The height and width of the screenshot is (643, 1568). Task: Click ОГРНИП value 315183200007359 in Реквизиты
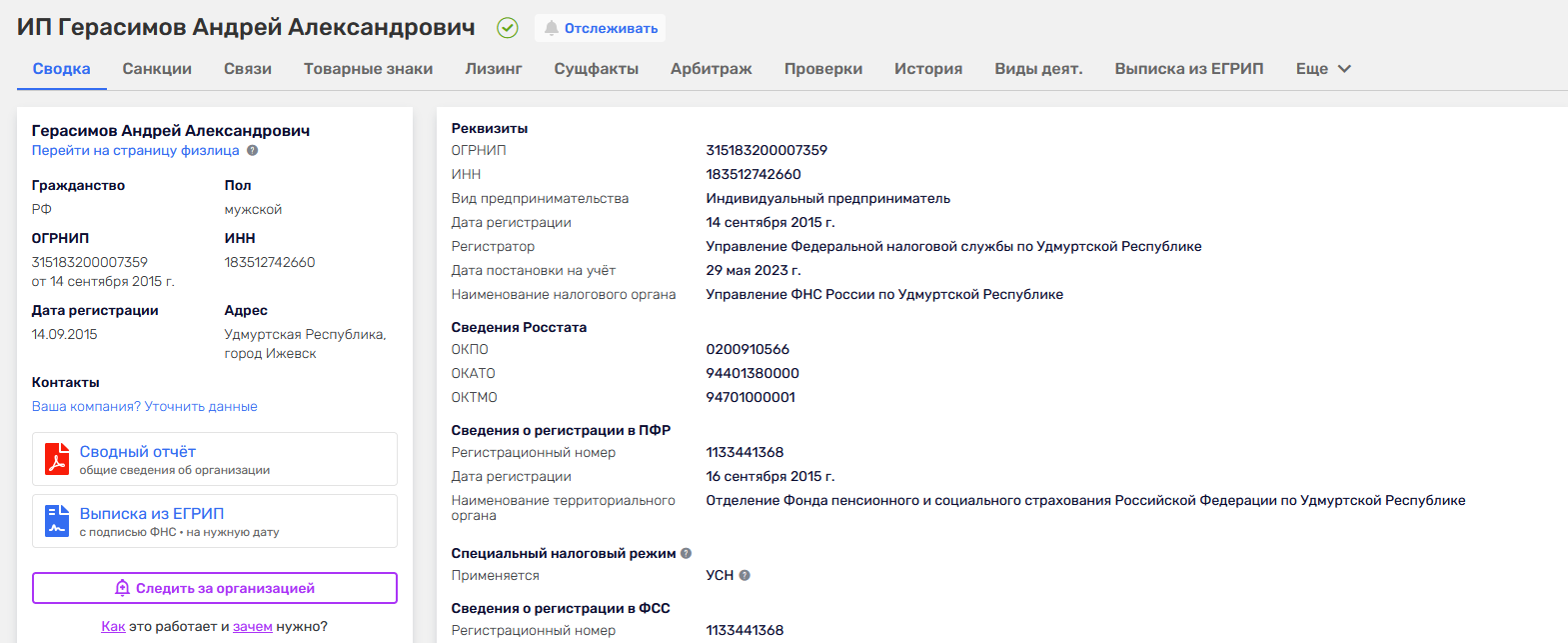(x=767, y=151)
